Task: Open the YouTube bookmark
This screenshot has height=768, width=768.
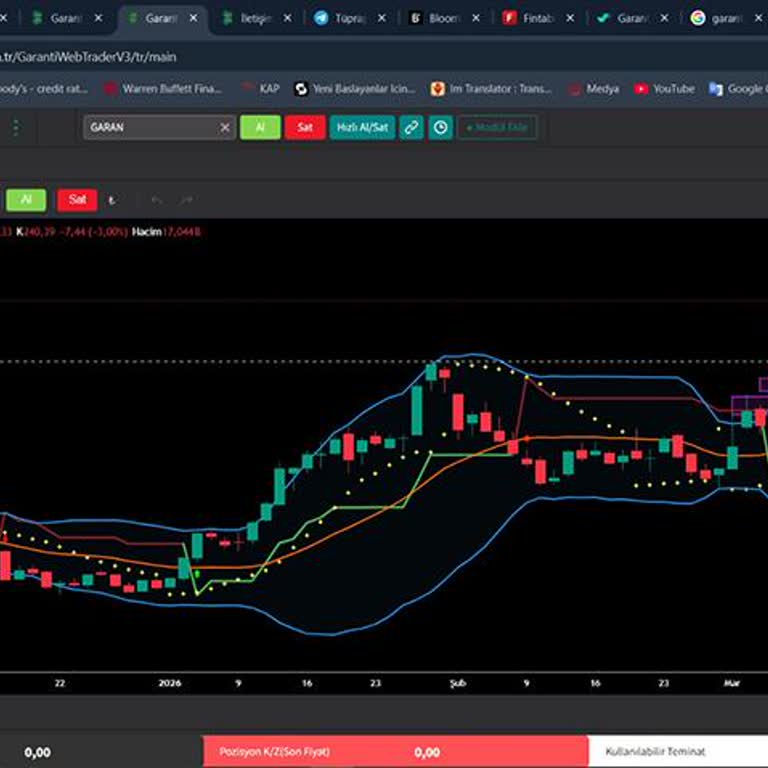Action: pyautogui.click(x=665, y=89)
